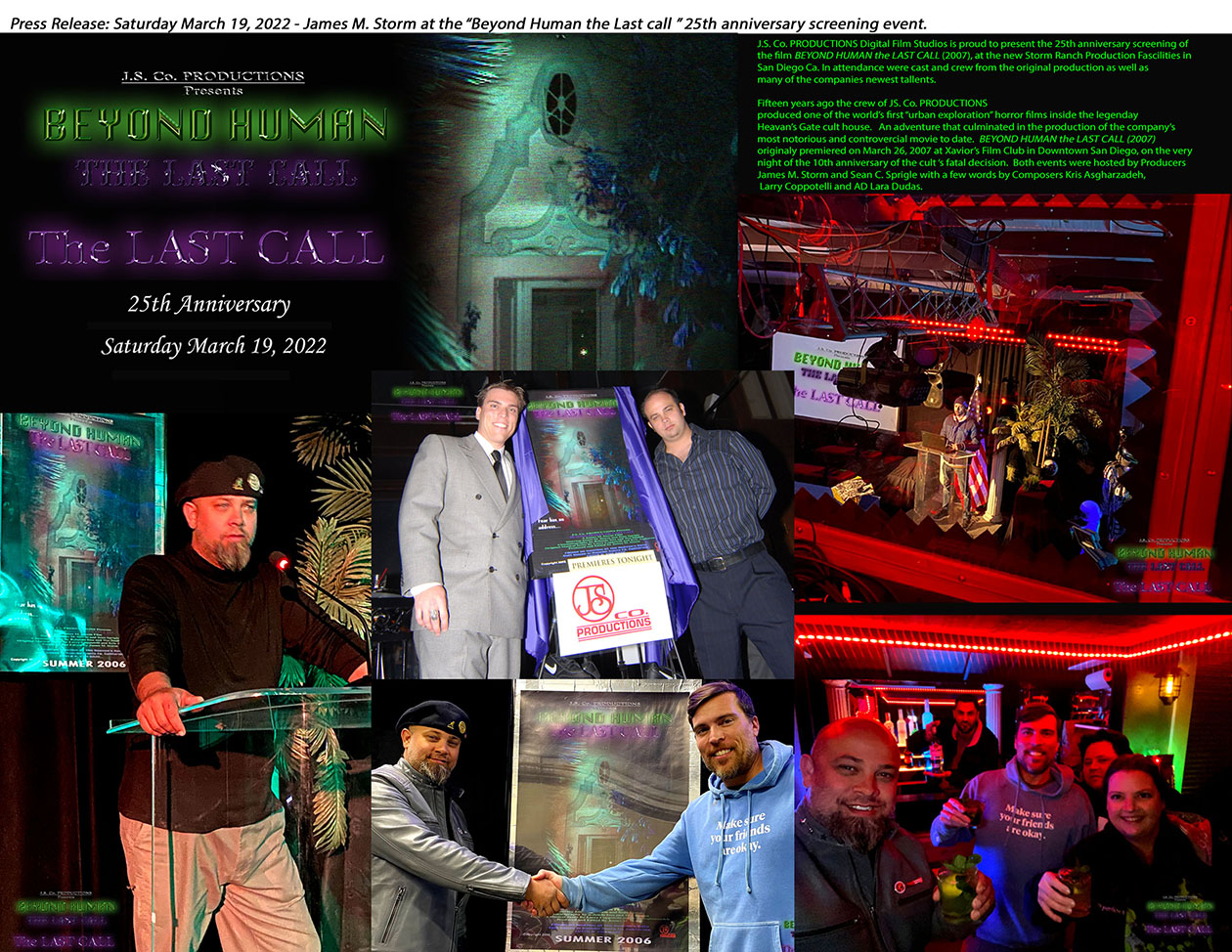Open the group selfie photo at the bar

coord(1012,782)
